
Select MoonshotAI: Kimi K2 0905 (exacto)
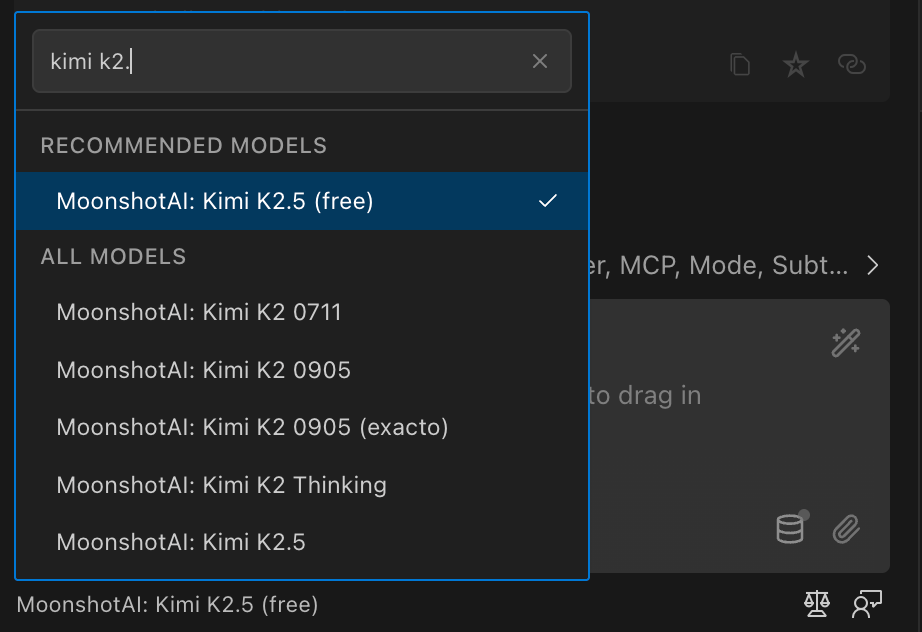pyautogui.click(x=252, y=428)
